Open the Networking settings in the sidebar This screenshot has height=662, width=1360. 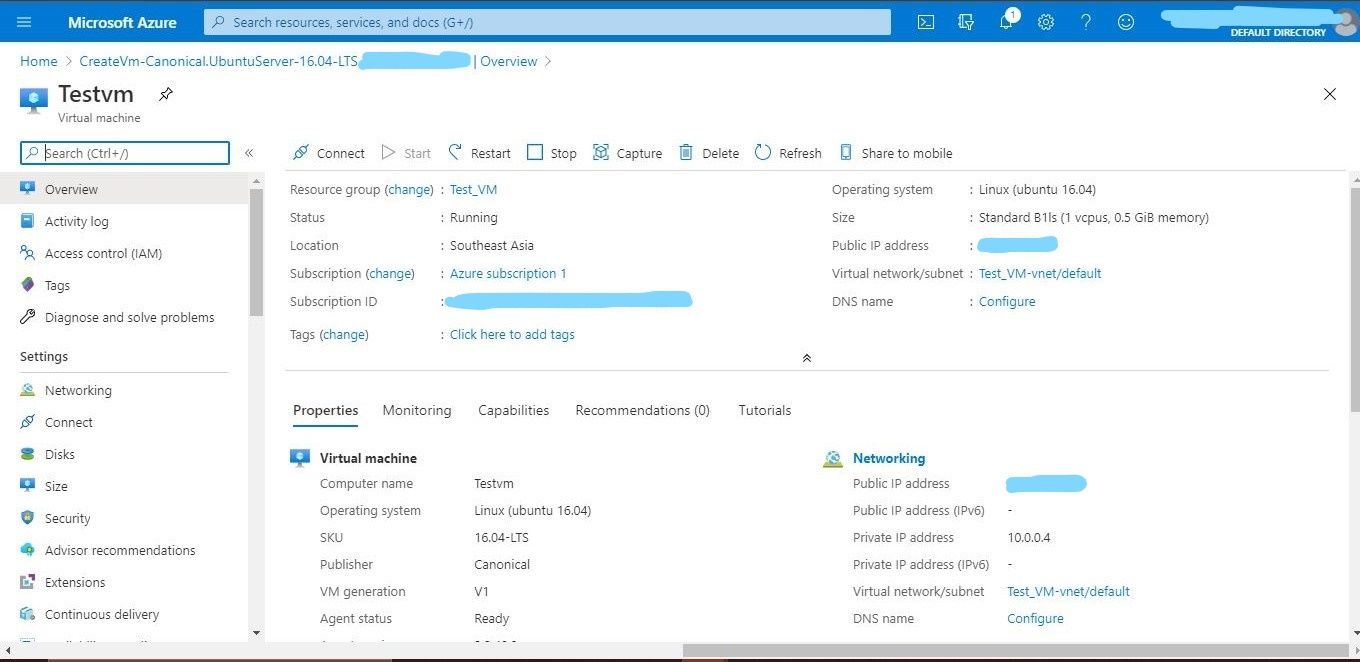(x=78, y=390)
